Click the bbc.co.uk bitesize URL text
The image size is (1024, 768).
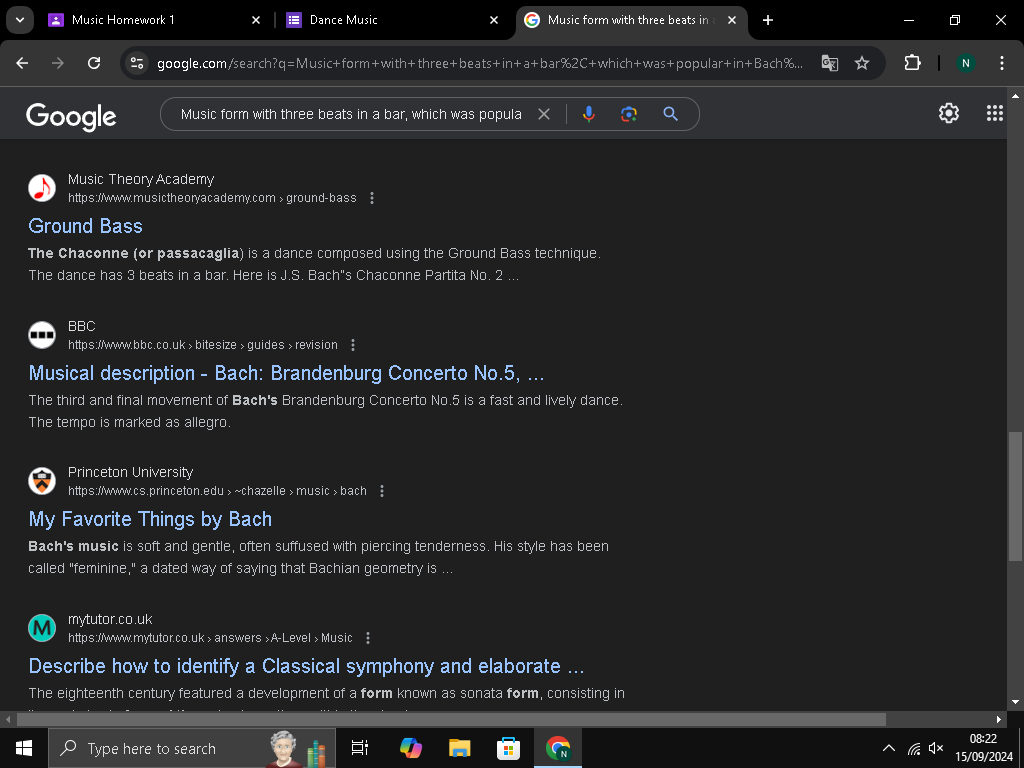point(203,345)
